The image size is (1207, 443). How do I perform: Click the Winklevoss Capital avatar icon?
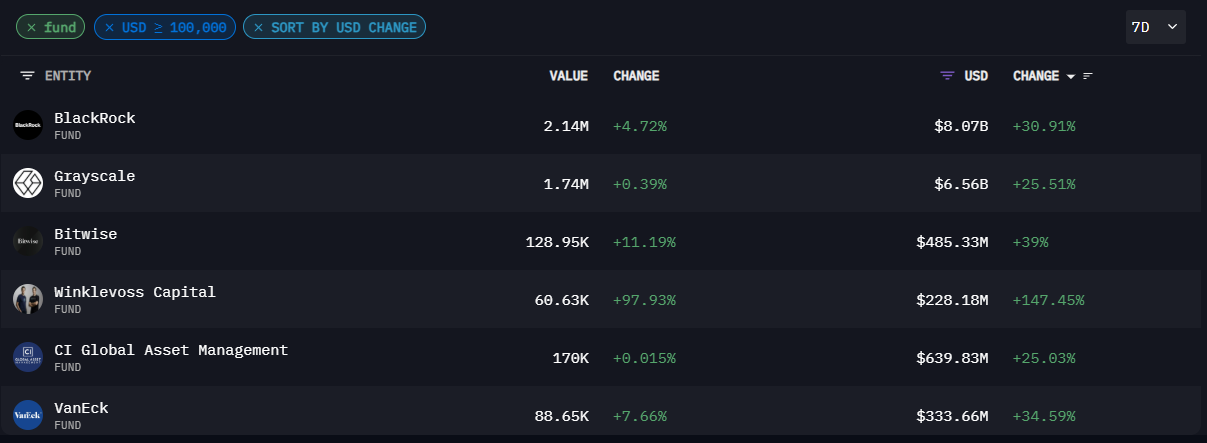28,299
